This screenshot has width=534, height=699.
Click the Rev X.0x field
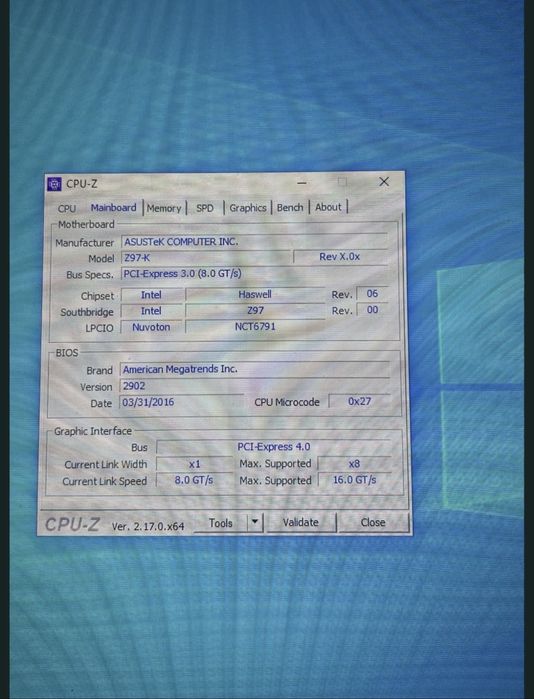point(340,257)
